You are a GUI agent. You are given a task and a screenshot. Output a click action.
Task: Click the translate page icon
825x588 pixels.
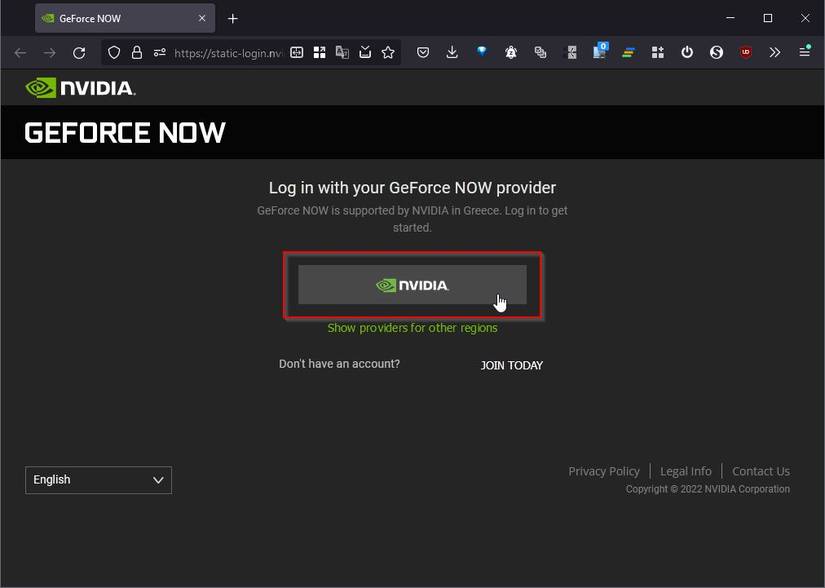point(342,52)
